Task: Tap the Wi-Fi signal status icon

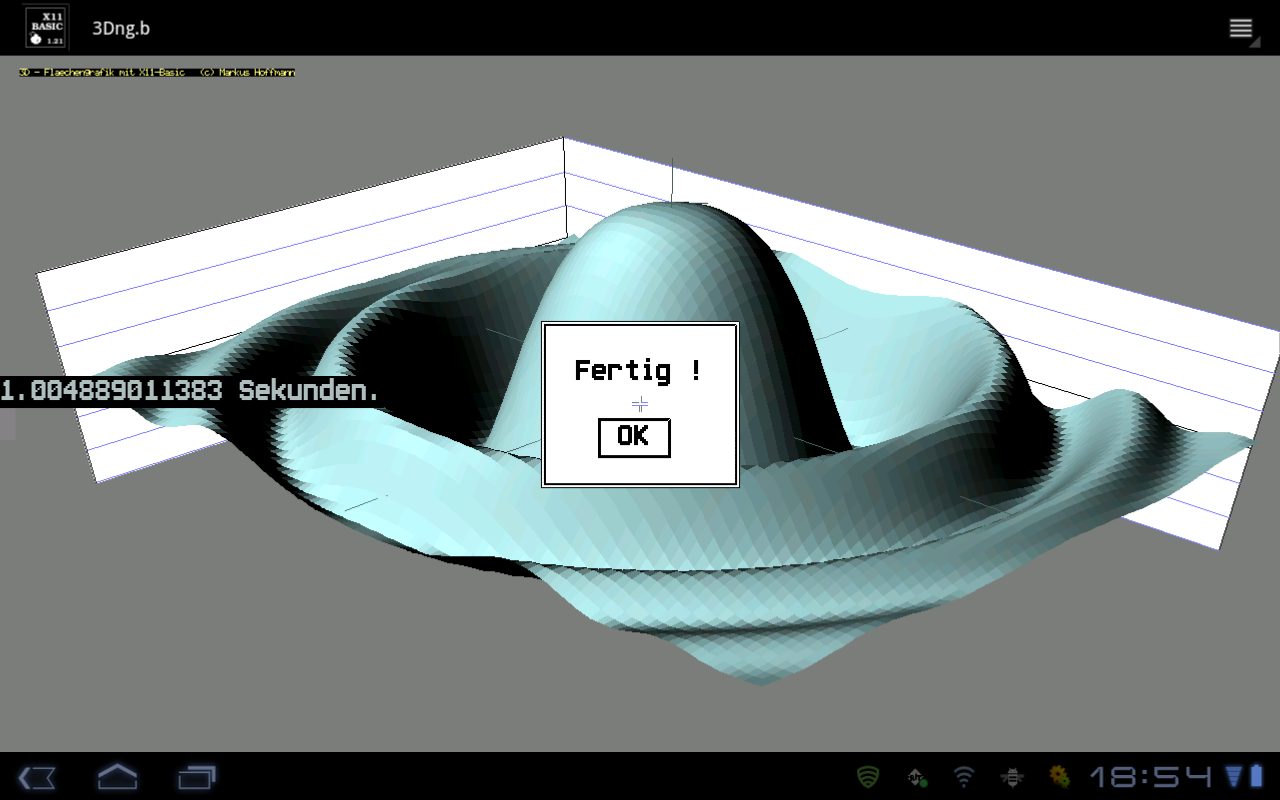Action: pos(964,777)
